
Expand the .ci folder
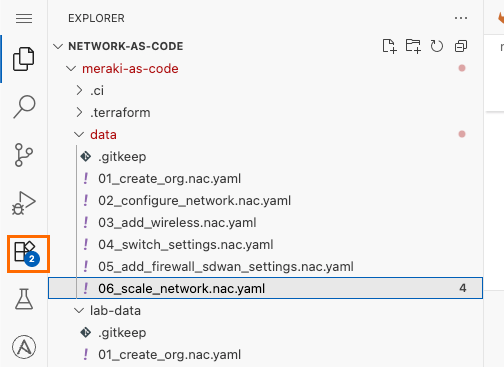pos(79,90)
